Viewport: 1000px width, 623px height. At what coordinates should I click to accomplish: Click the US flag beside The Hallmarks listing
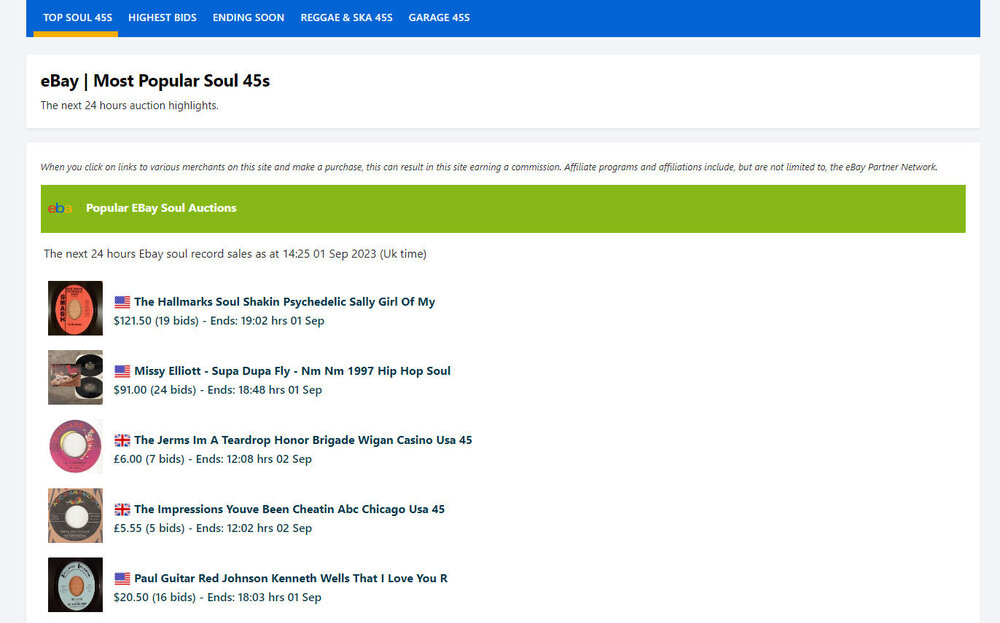122,302
